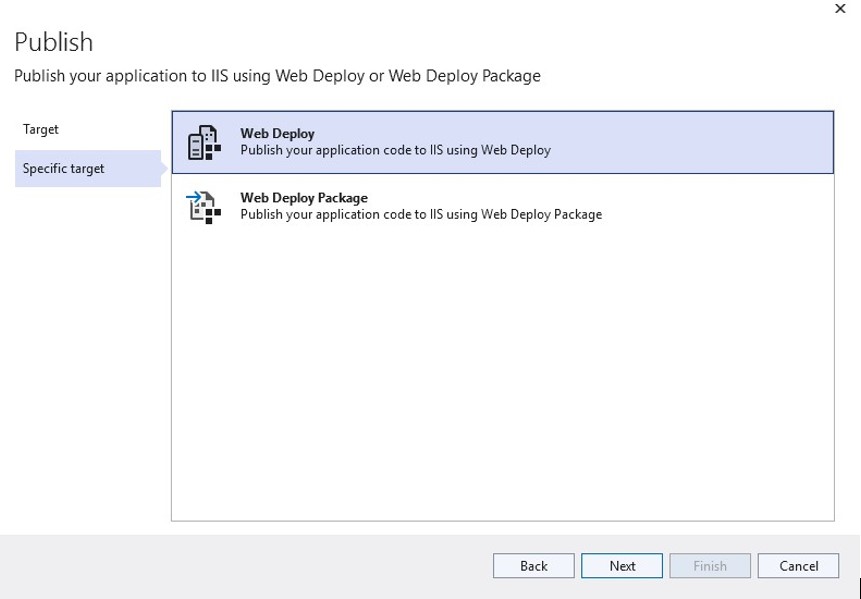
Task: Click the description text under Web Deploy
Action: pos(395,151)
